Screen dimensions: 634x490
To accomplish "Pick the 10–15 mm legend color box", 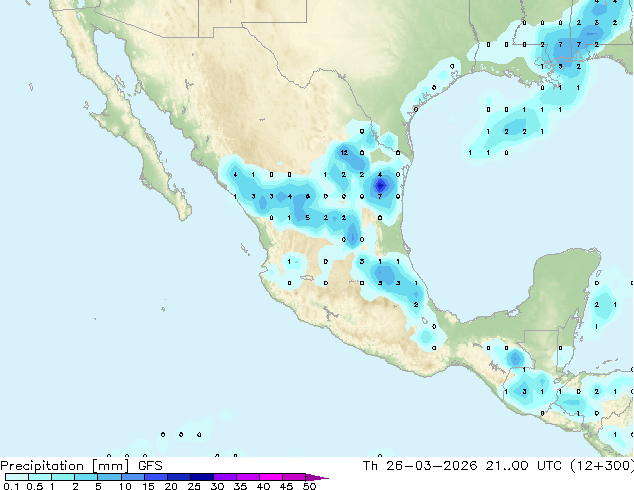I will pyautogui.click(x=133, y=477).
